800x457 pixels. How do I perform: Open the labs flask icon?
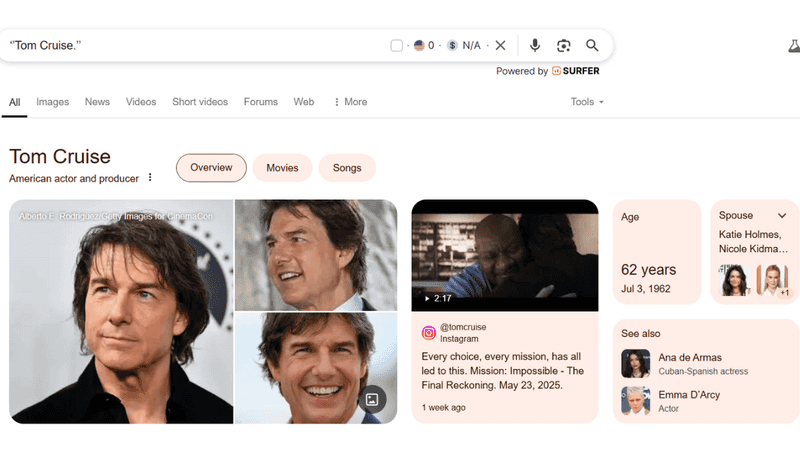click(x=794, y=46)
